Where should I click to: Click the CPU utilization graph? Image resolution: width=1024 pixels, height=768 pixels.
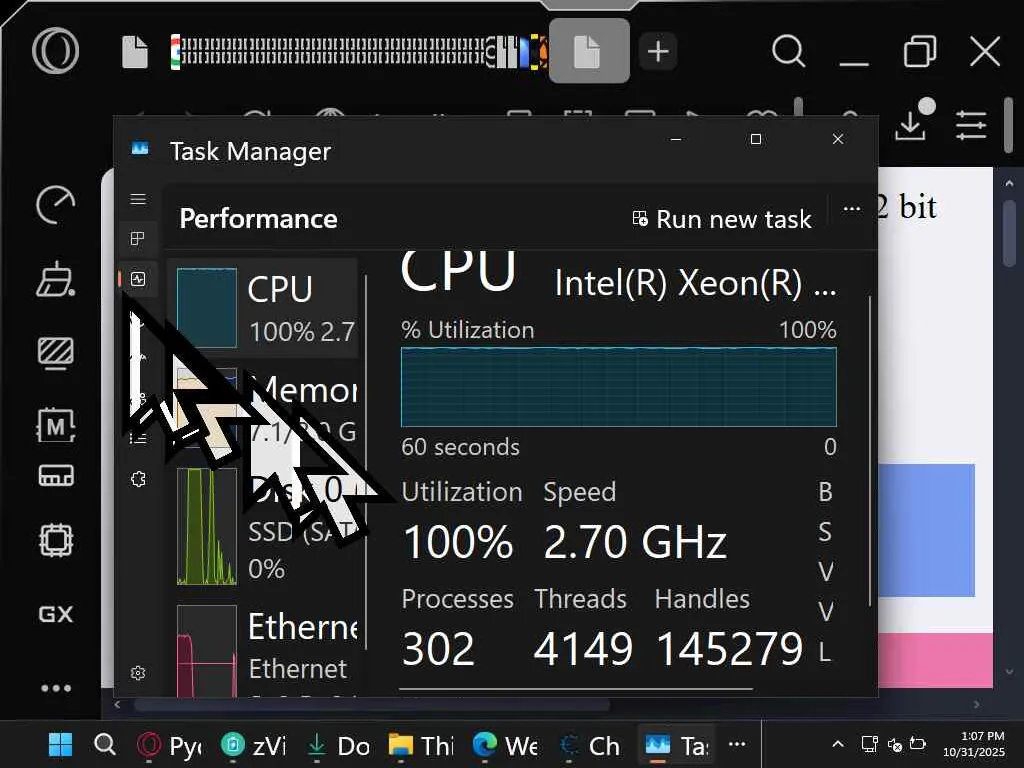618,387
